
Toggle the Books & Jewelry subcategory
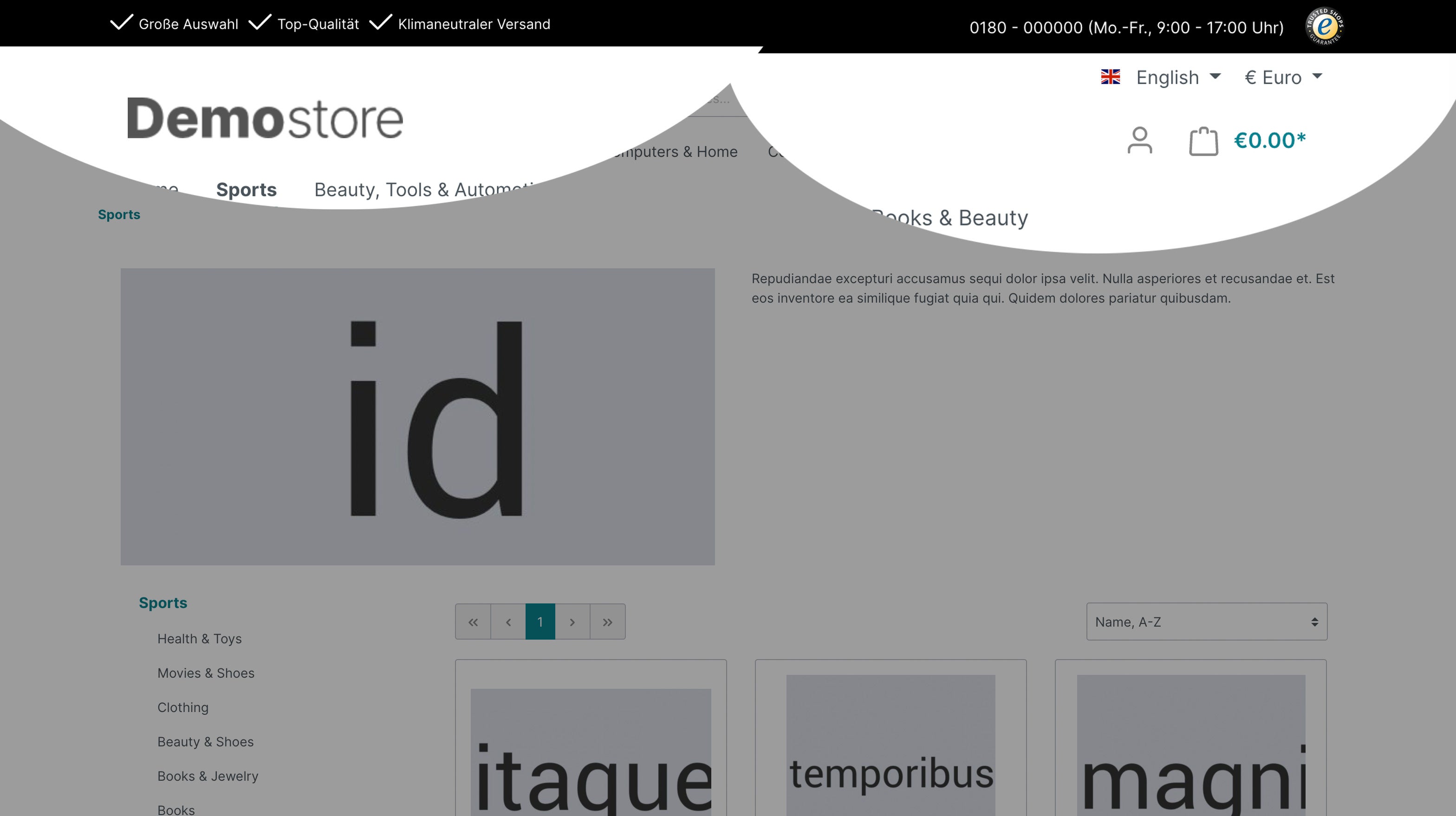[207, 775]
